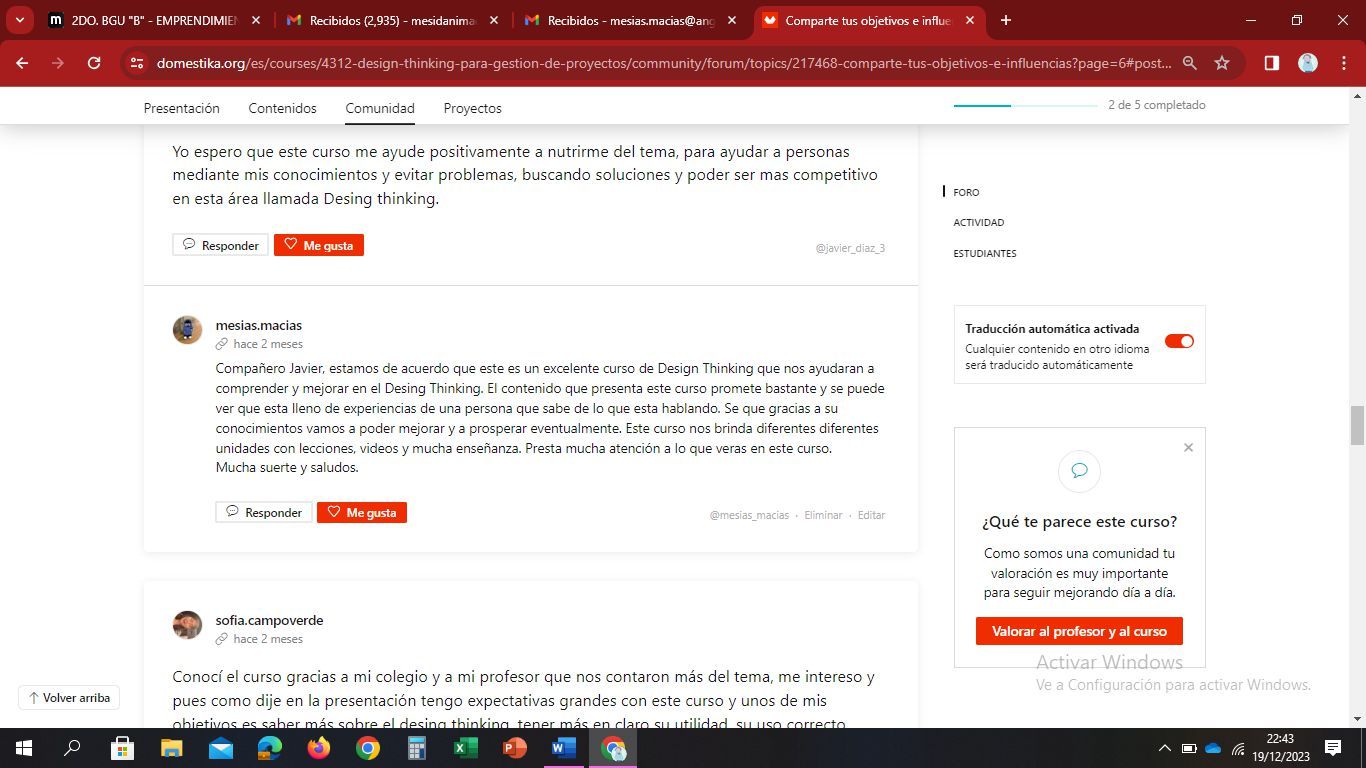Click the domestika URL address bar
Image resolution: width=1366 pixels, height=768 pixels.
[x=664, y=63]
